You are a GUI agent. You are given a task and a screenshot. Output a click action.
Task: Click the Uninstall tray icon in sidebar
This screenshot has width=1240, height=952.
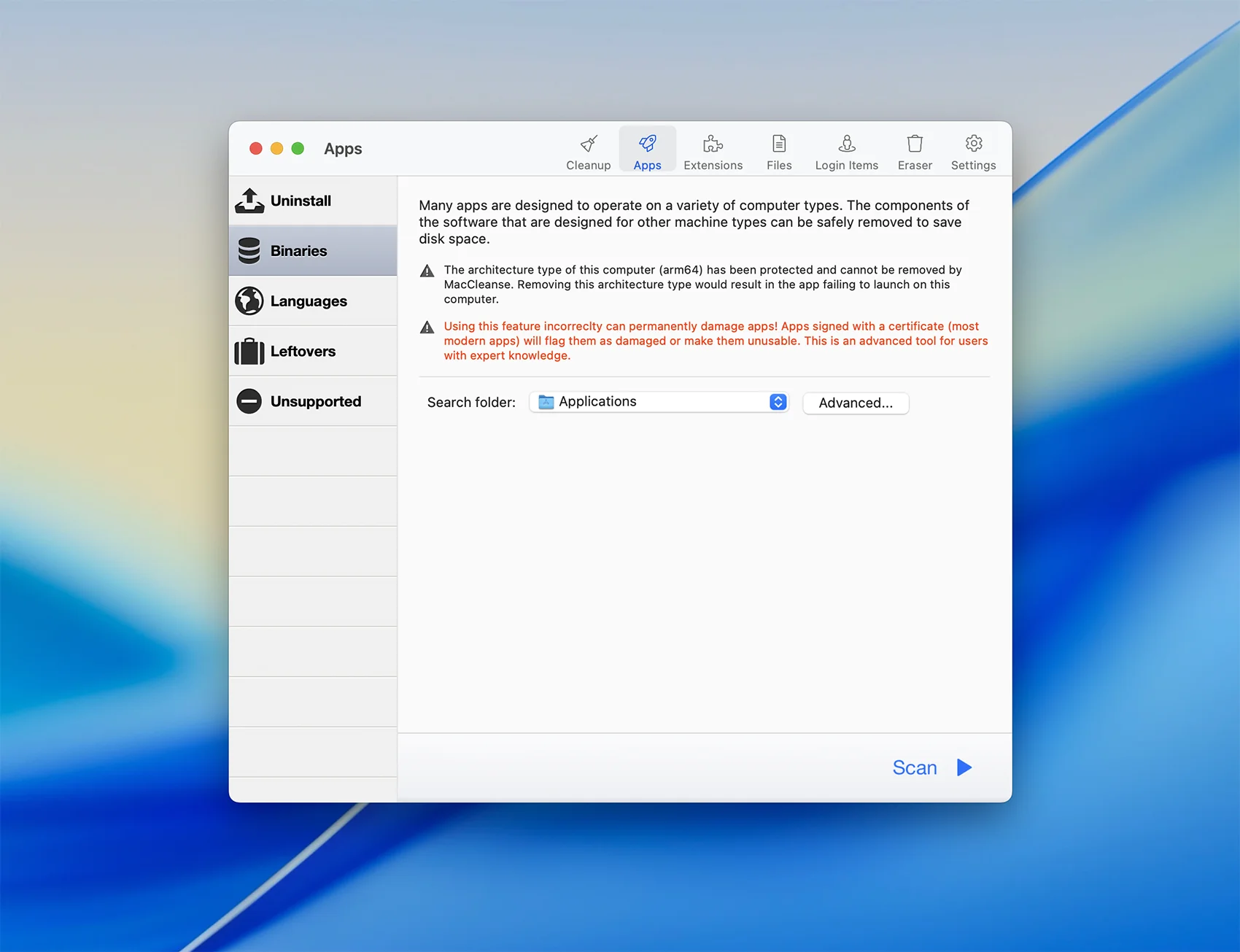[x=249, y=201]
